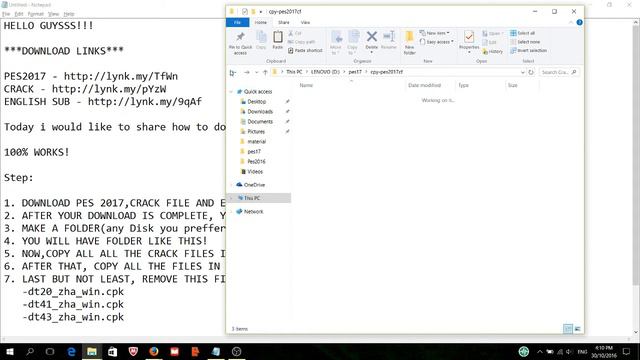The image size is (640, 360).
Task: Click Pin to Quick access in ribbon
Action: point(240,43)
